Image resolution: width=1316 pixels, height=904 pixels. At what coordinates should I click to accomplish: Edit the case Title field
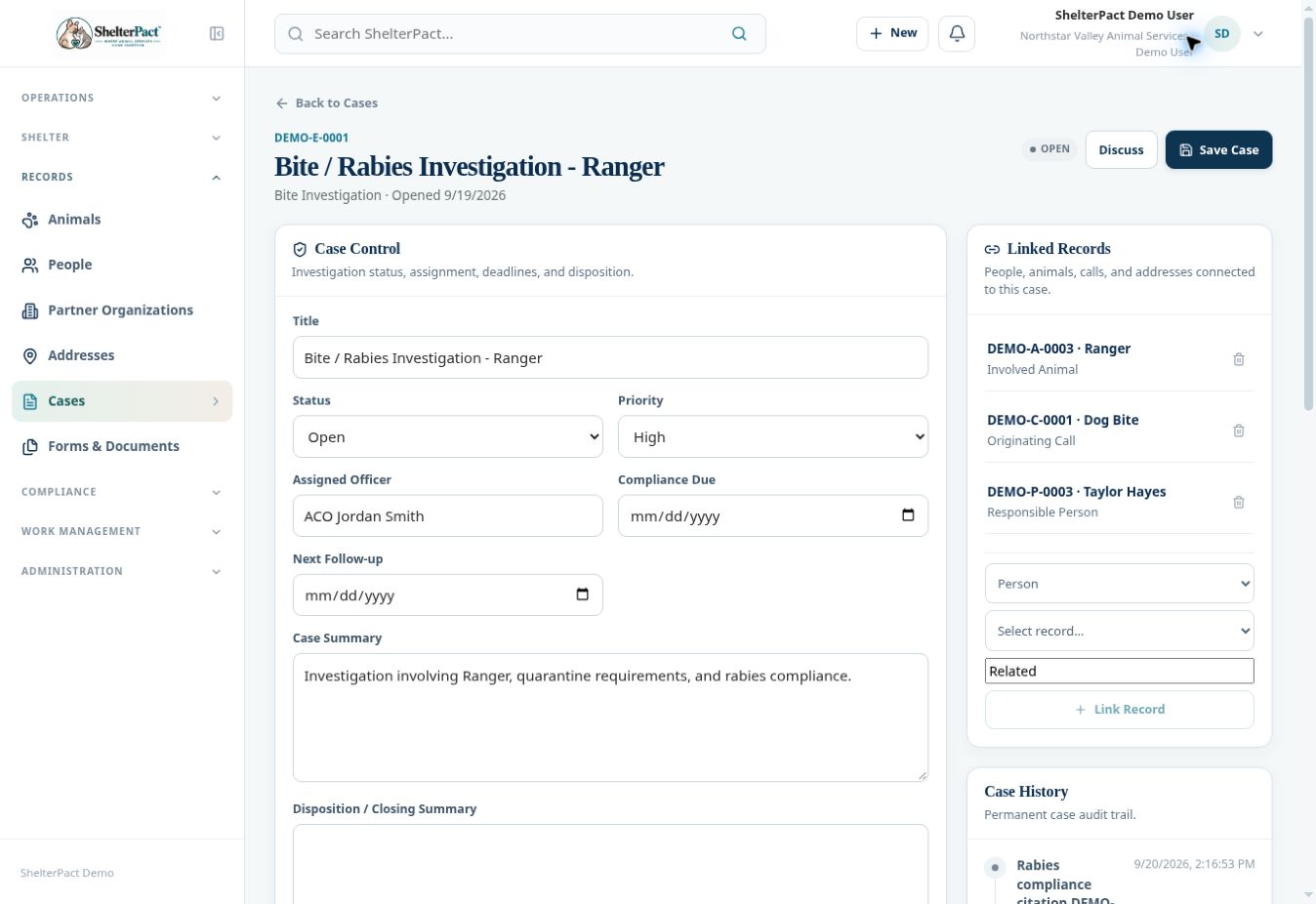click(610, 357)
